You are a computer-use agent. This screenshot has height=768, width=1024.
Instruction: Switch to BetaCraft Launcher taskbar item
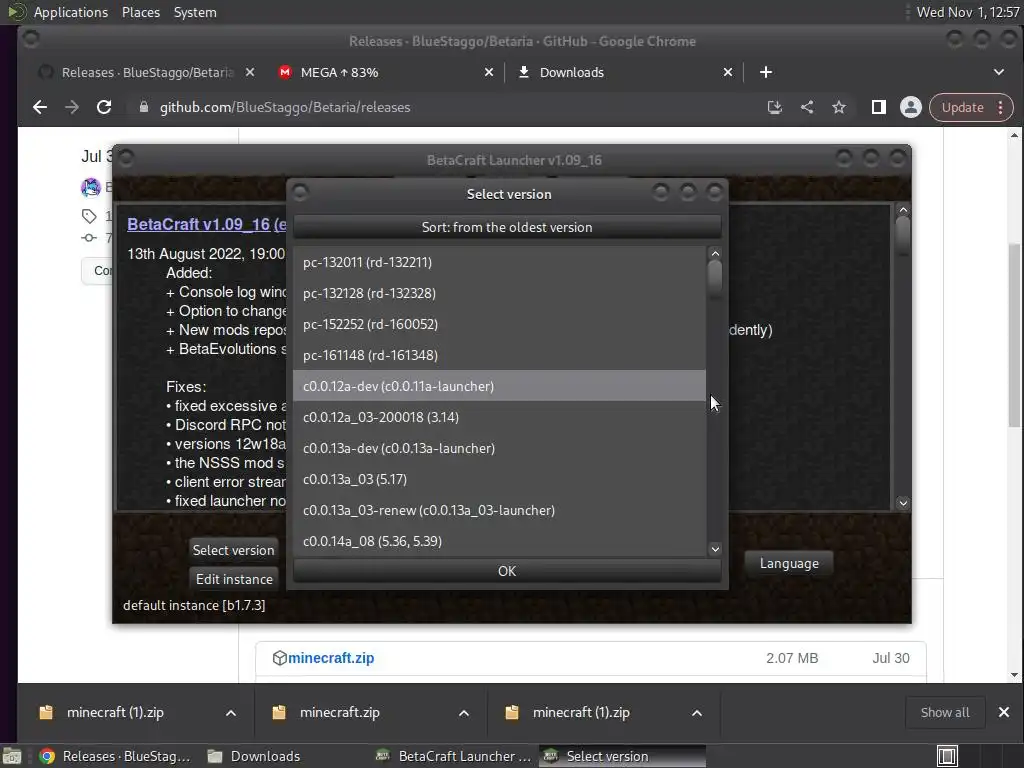click(x=455, y=756)
